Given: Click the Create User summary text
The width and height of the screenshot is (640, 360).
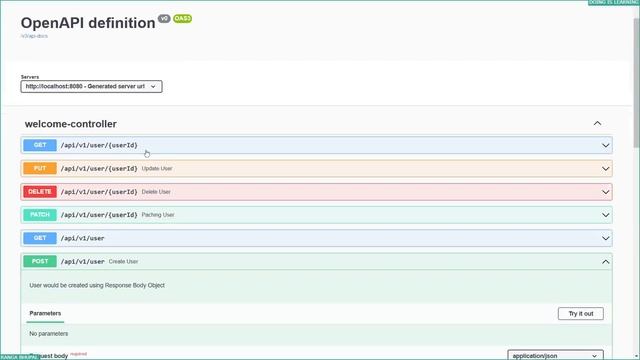Looking at the screenshot, I should [x=124, y=262].
